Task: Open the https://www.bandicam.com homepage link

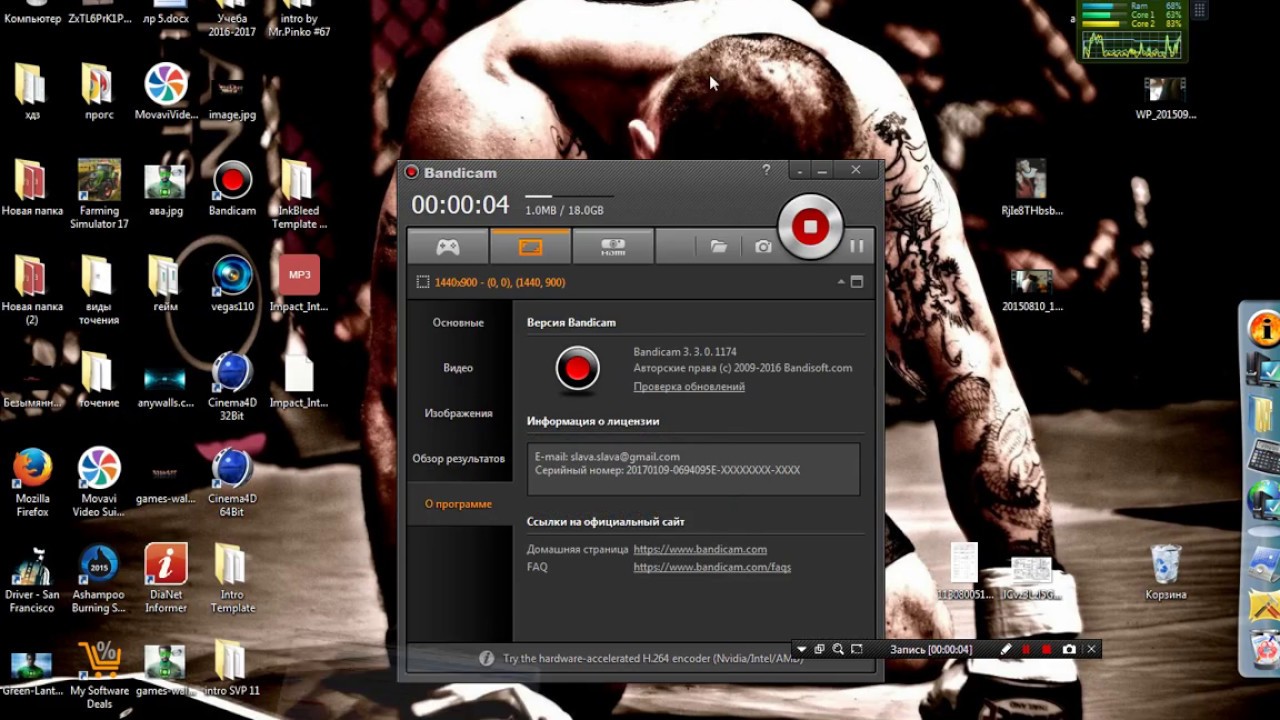Action: 700,549
